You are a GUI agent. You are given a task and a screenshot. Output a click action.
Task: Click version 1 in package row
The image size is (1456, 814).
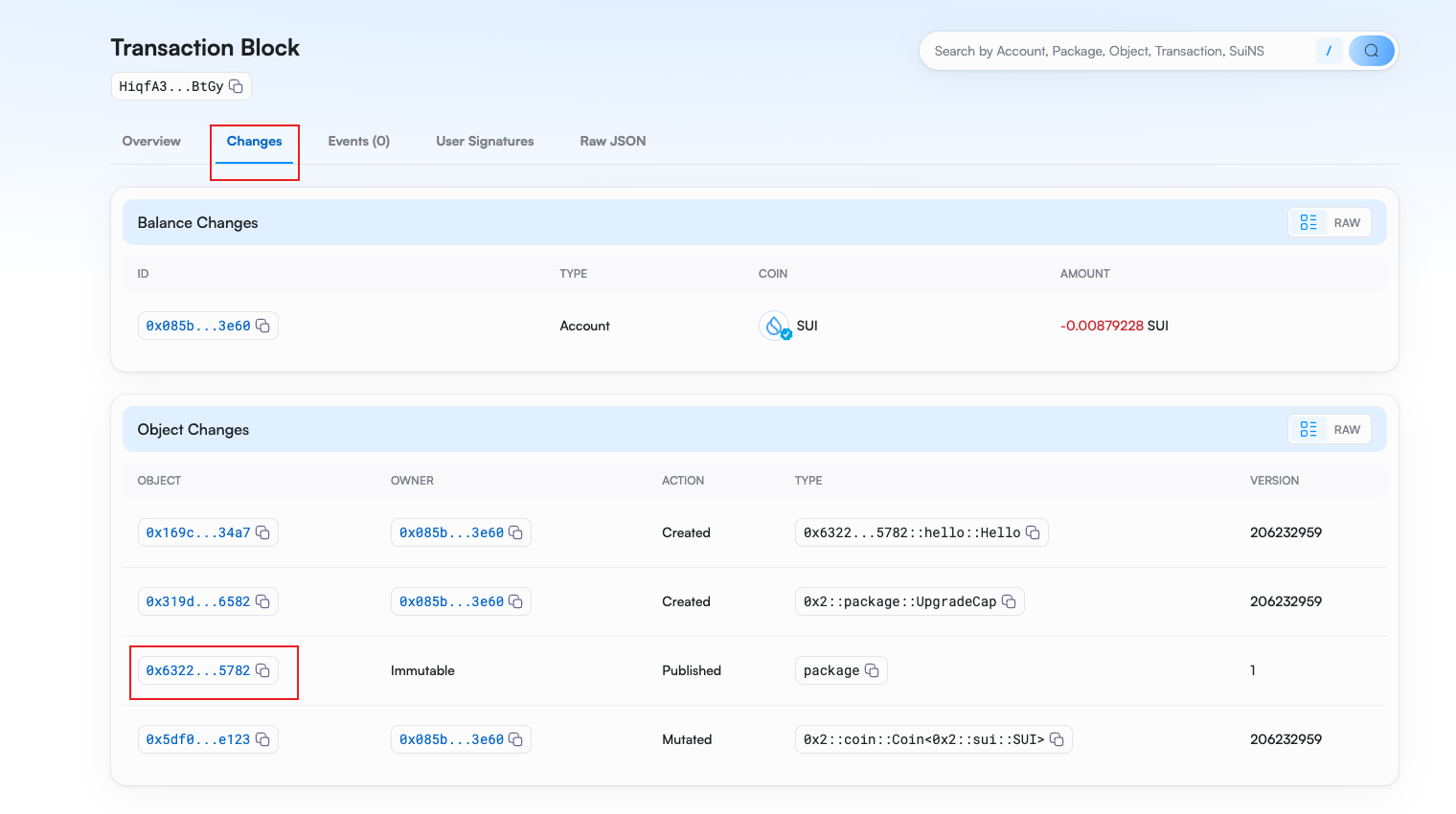[x=1253, y=670]
